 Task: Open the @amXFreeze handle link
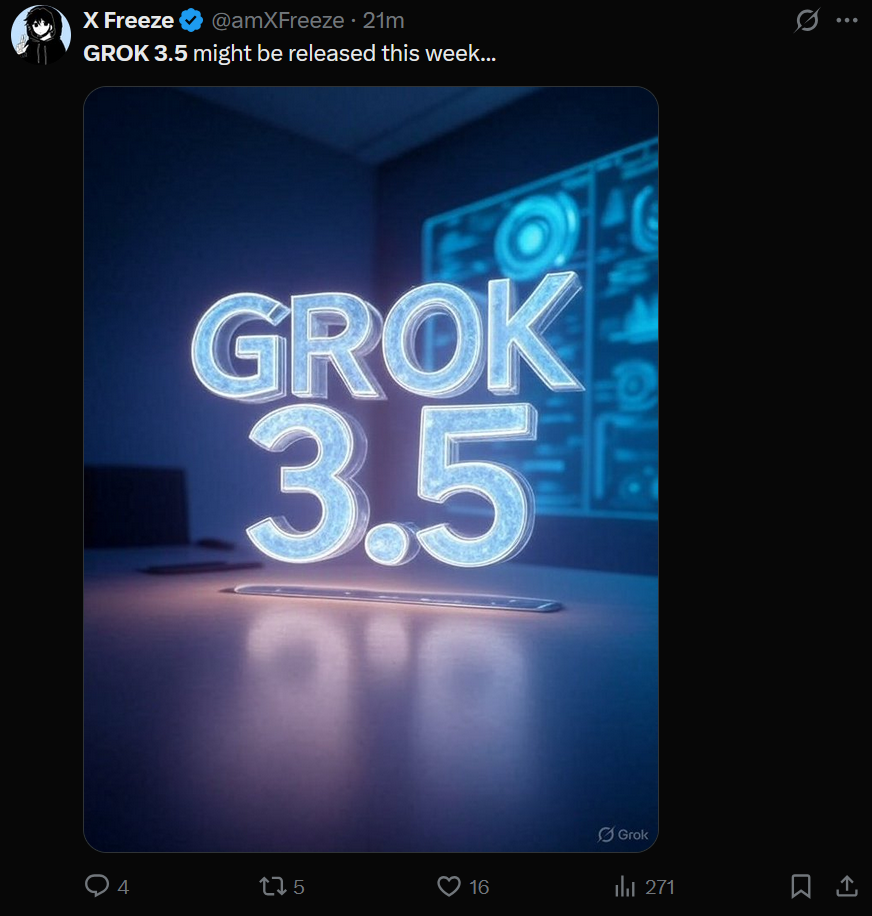point(277,21)
